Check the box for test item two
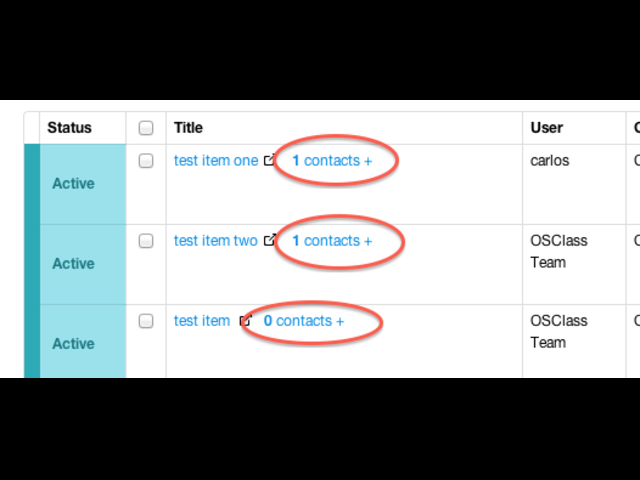This screenshot has width=640, height=480. point(146,241)
